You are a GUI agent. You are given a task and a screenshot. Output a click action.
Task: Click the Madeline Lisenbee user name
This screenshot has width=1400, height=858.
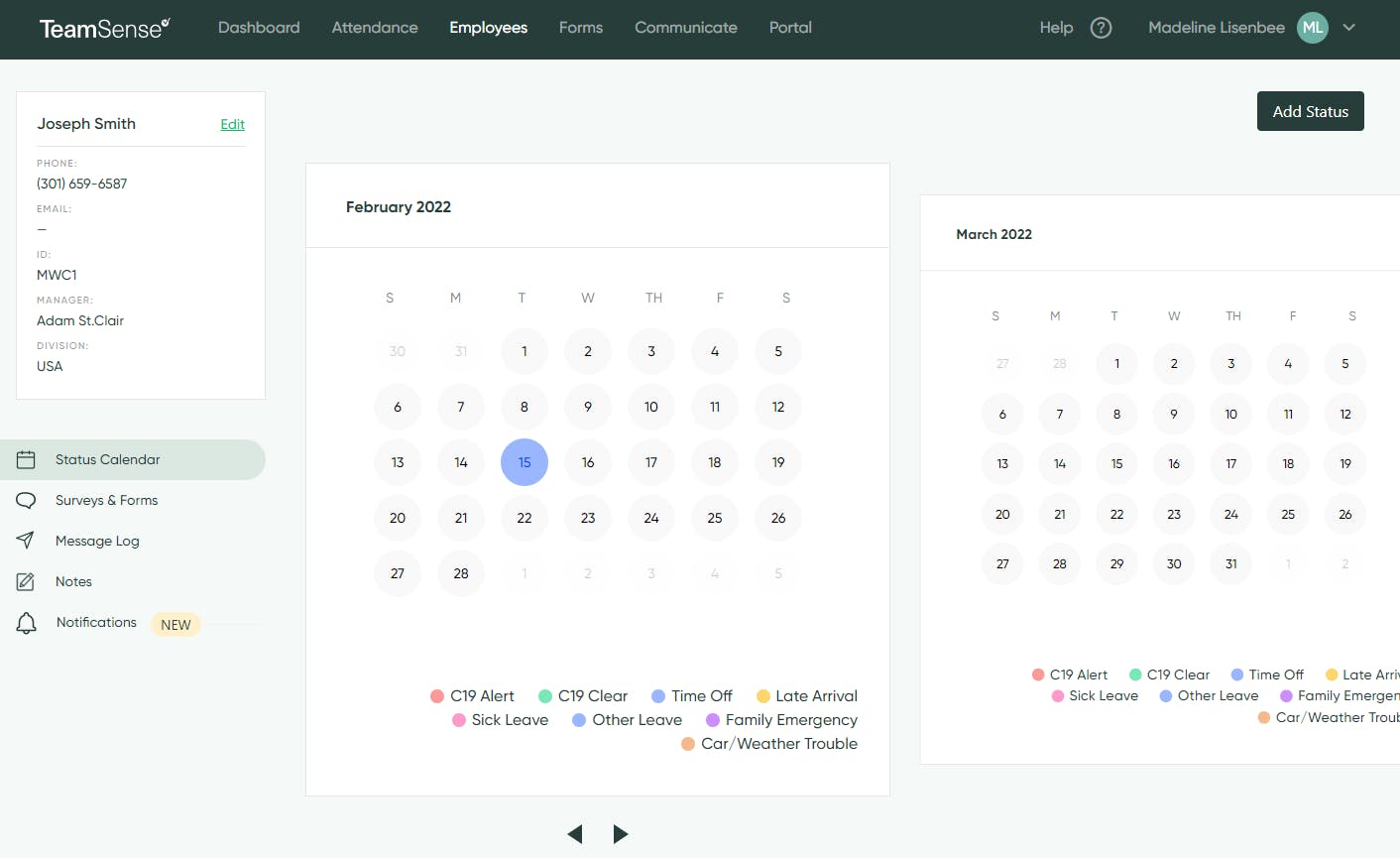1217,28
